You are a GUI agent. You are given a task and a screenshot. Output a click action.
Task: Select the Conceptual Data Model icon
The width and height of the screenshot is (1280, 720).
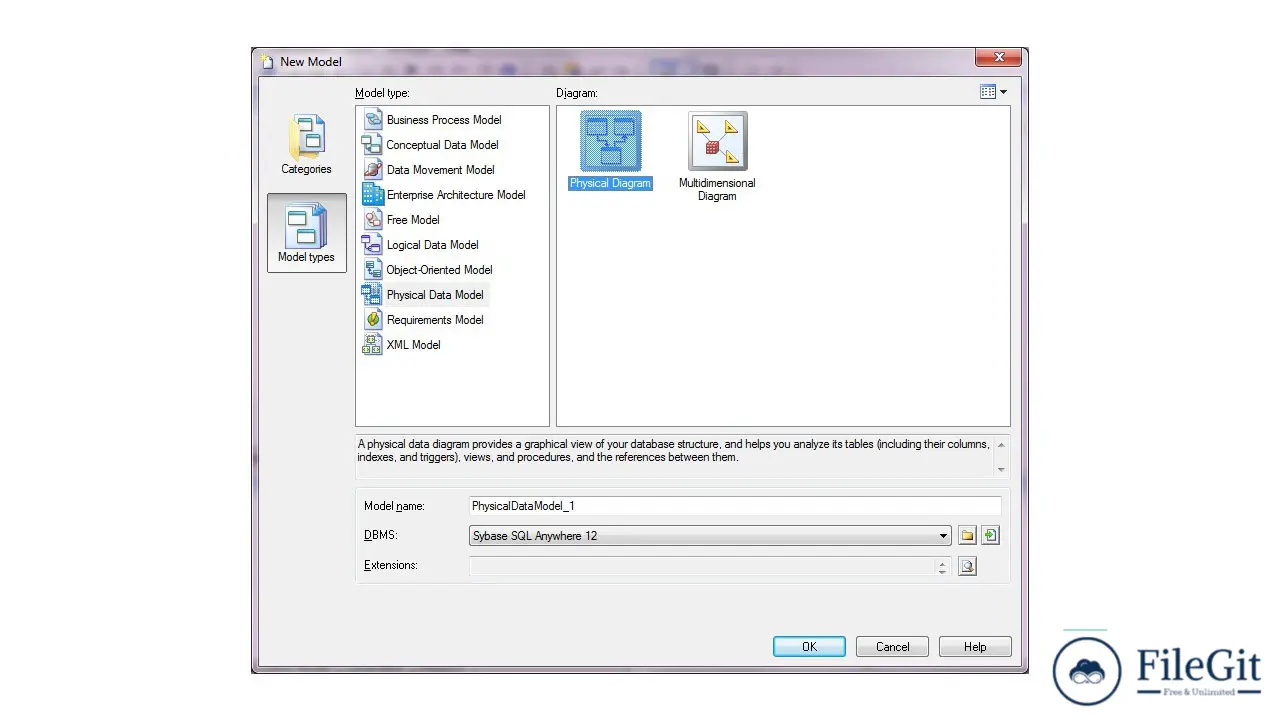372,144
